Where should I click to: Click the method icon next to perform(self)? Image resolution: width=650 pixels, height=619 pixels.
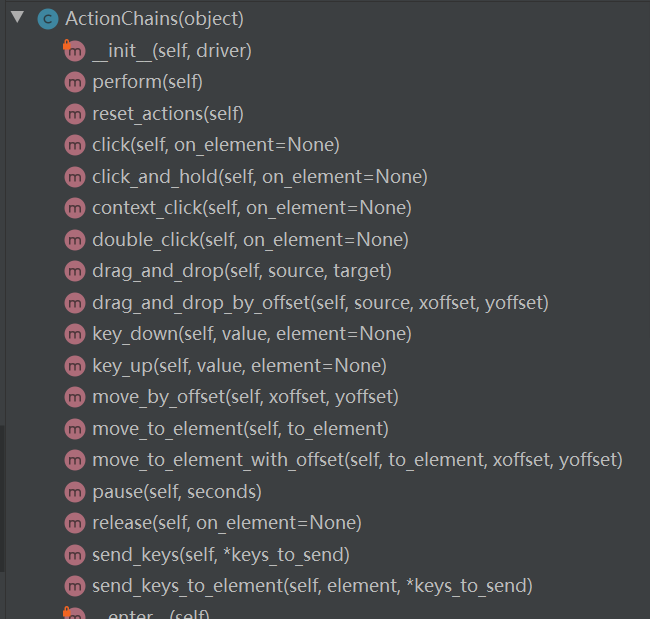tap(74, 82)
